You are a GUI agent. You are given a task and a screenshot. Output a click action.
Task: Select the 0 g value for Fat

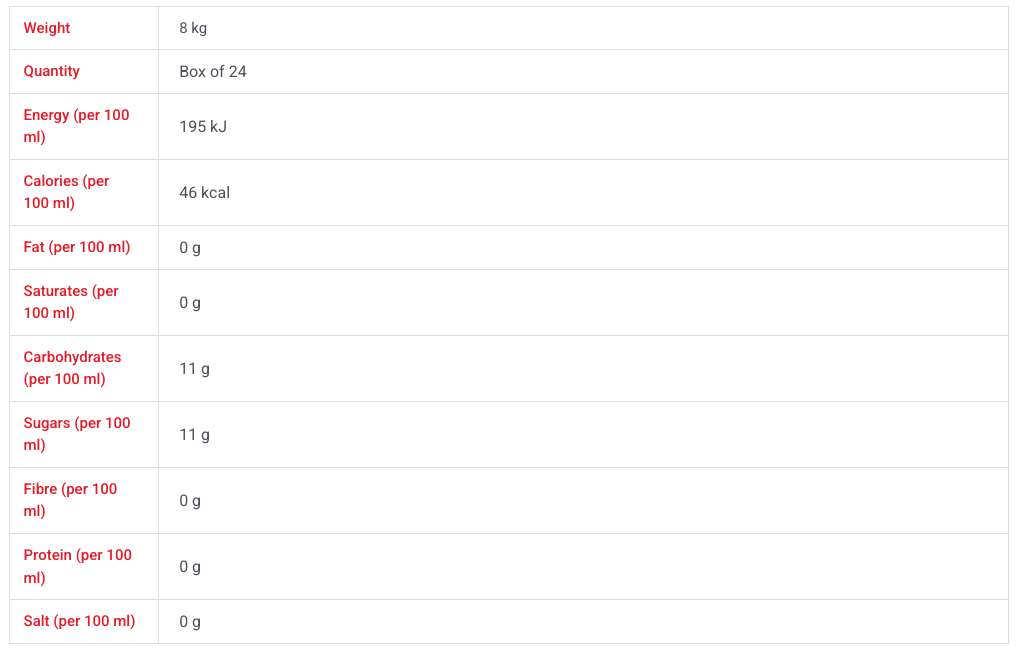tap(190, 248)
